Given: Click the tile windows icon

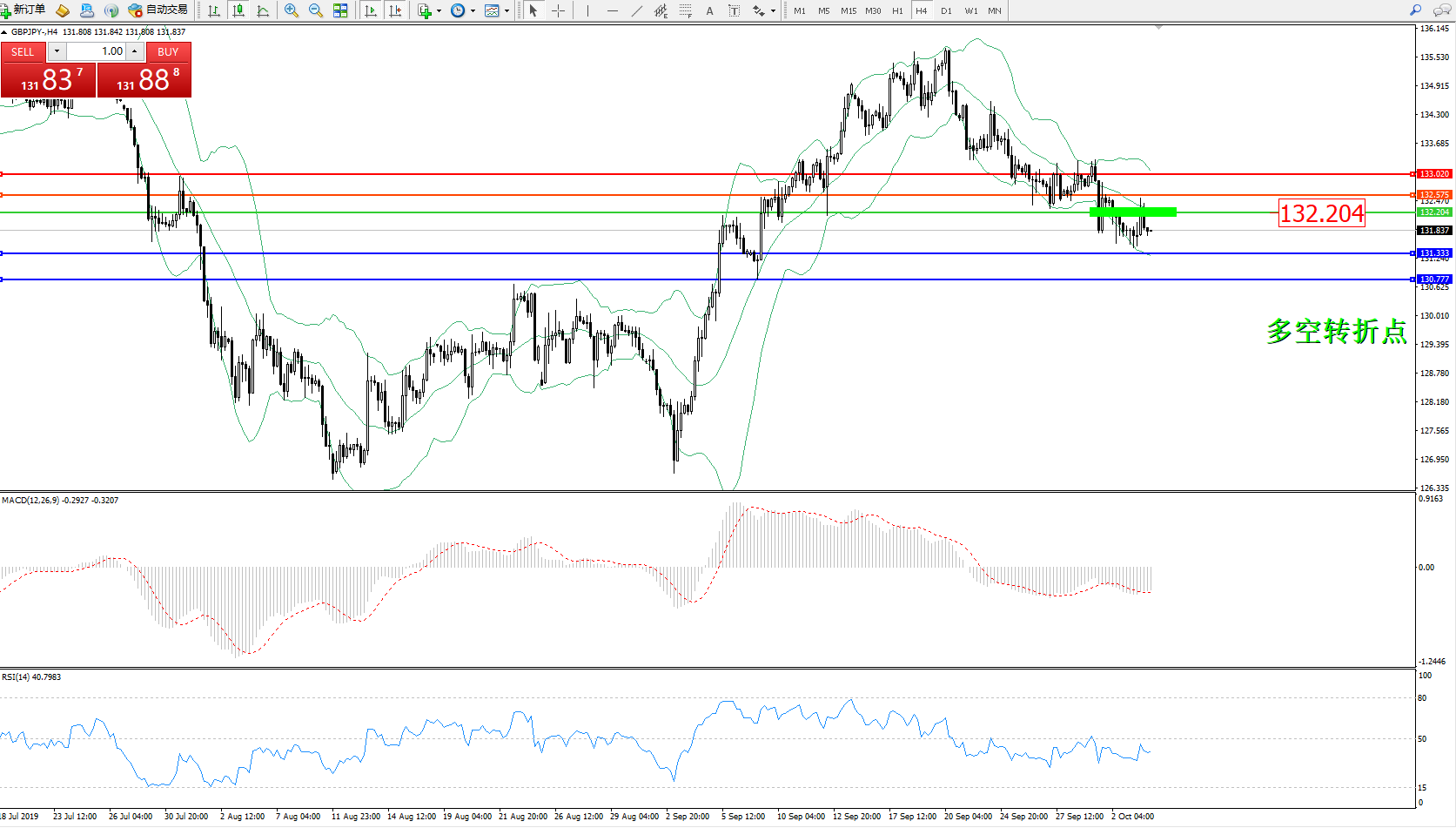Looking at the screenshot, I should (340, 10).
